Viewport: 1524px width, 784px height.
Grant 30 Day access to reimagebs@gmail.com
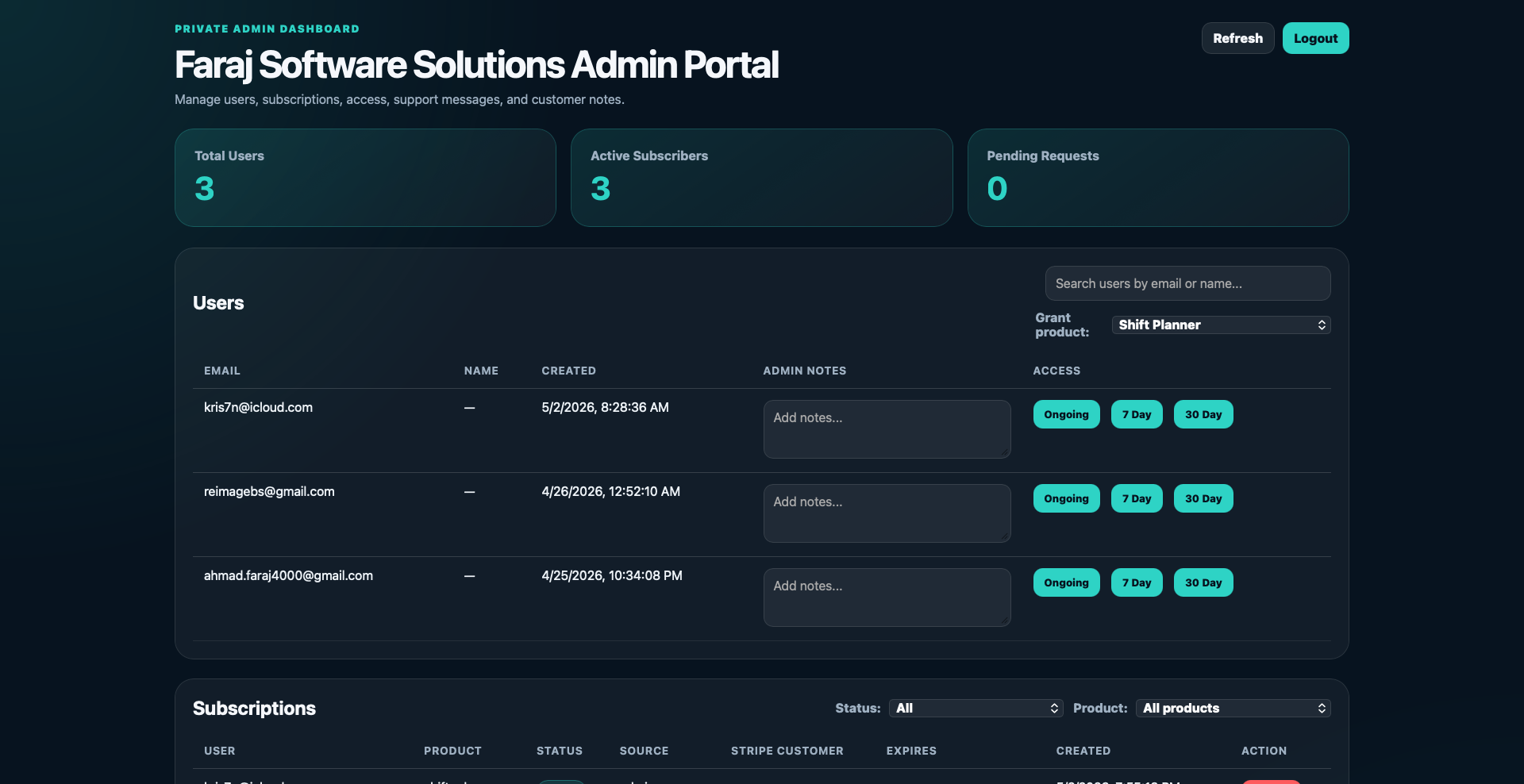(x=1203, y=498)
